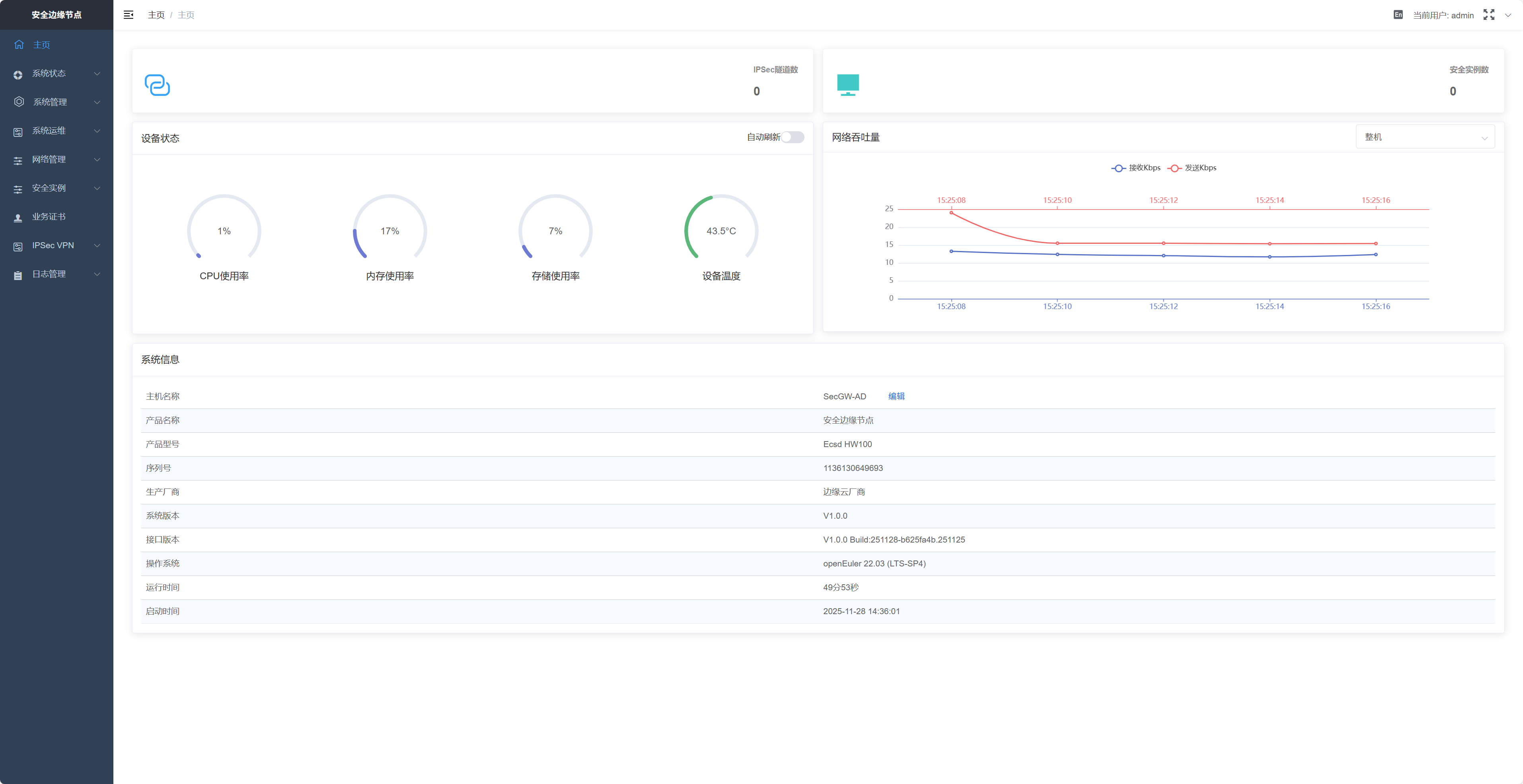The width and height of the screenshot is (1523, 784).
Task: Open the 网络管理 sidebar menu
Action: [49, 160]
